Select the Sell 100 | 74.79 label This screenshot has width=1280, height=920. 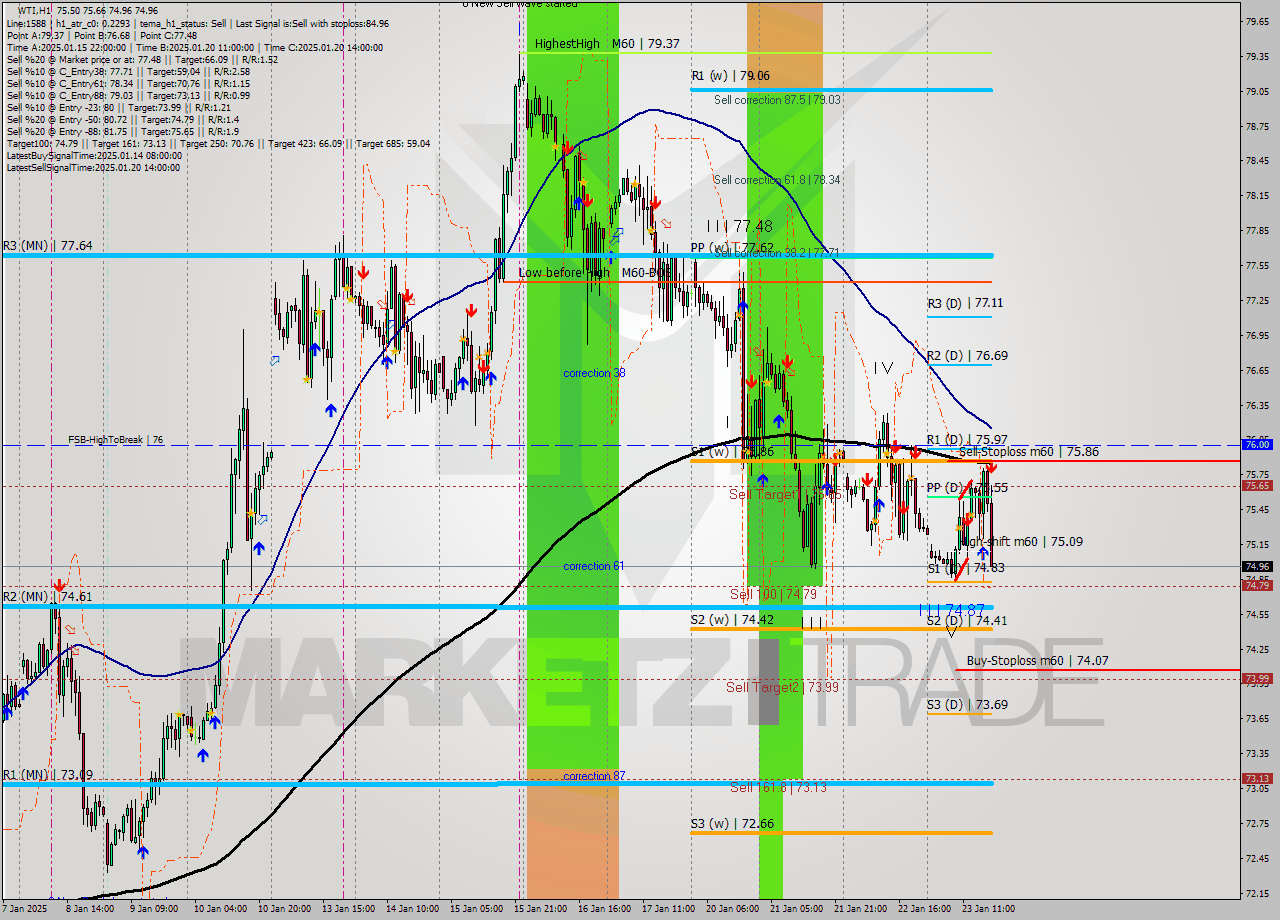[x=773, y=594]
